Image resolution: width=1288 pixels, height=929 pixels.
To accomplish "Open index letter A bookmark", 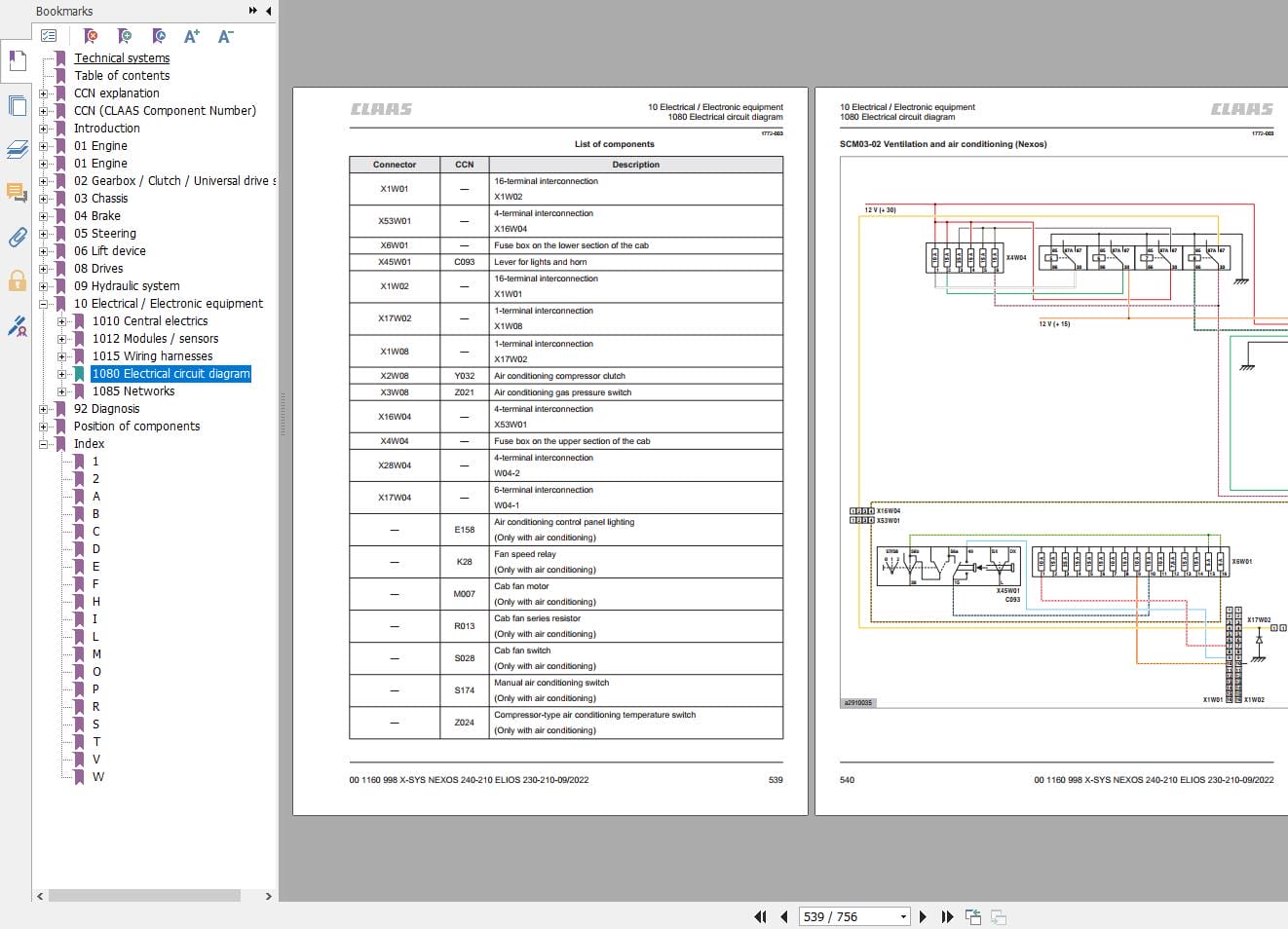I will (96, 497).
